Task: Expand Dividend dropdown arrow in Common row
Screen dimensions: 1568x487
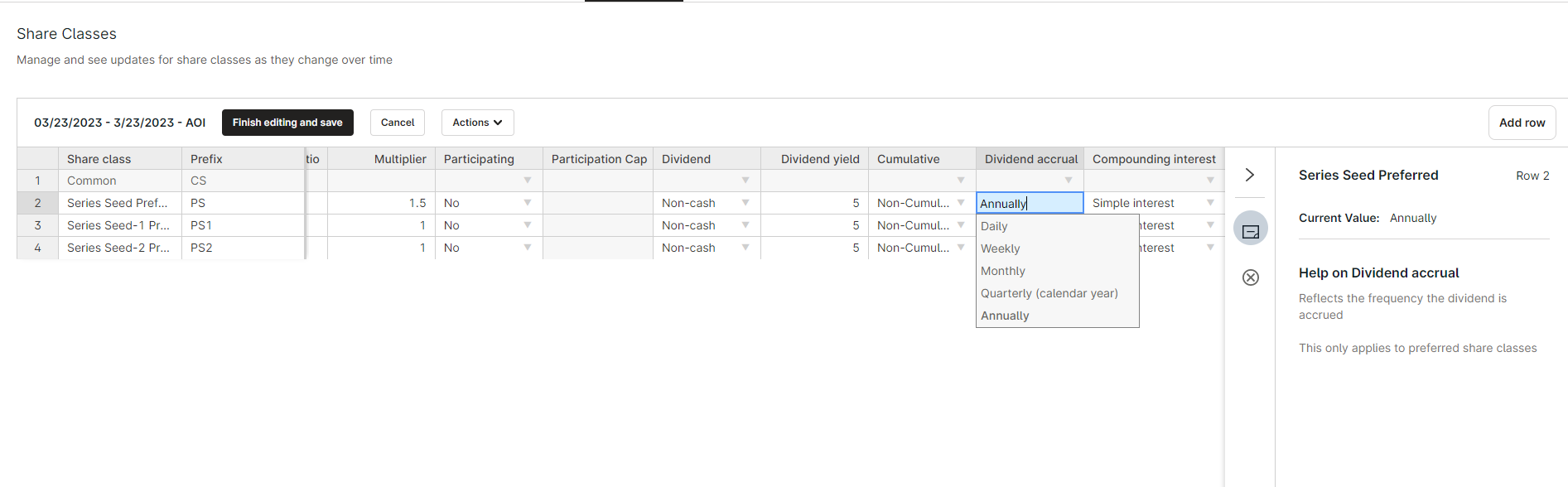Action: coord(745,181)
